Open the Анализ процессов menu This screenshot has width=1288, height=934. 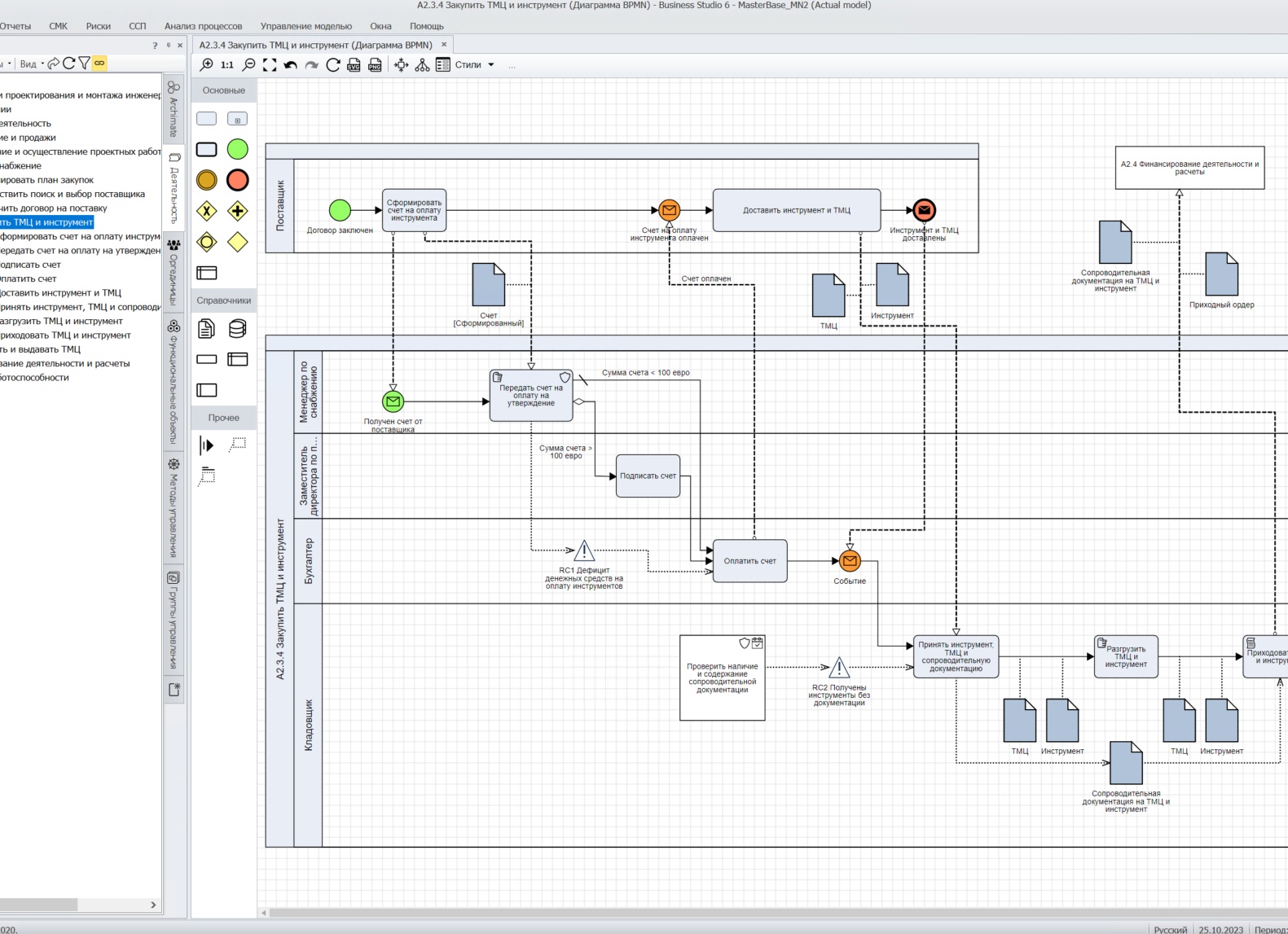coord(204,26)
